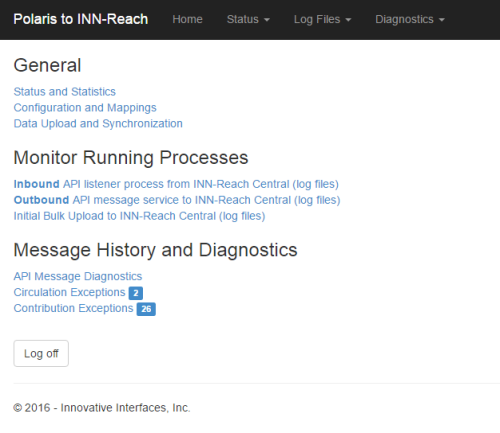Expand the Status dropdown menu
The width and height of the screenshot is (500, 433).
(248, 19)
